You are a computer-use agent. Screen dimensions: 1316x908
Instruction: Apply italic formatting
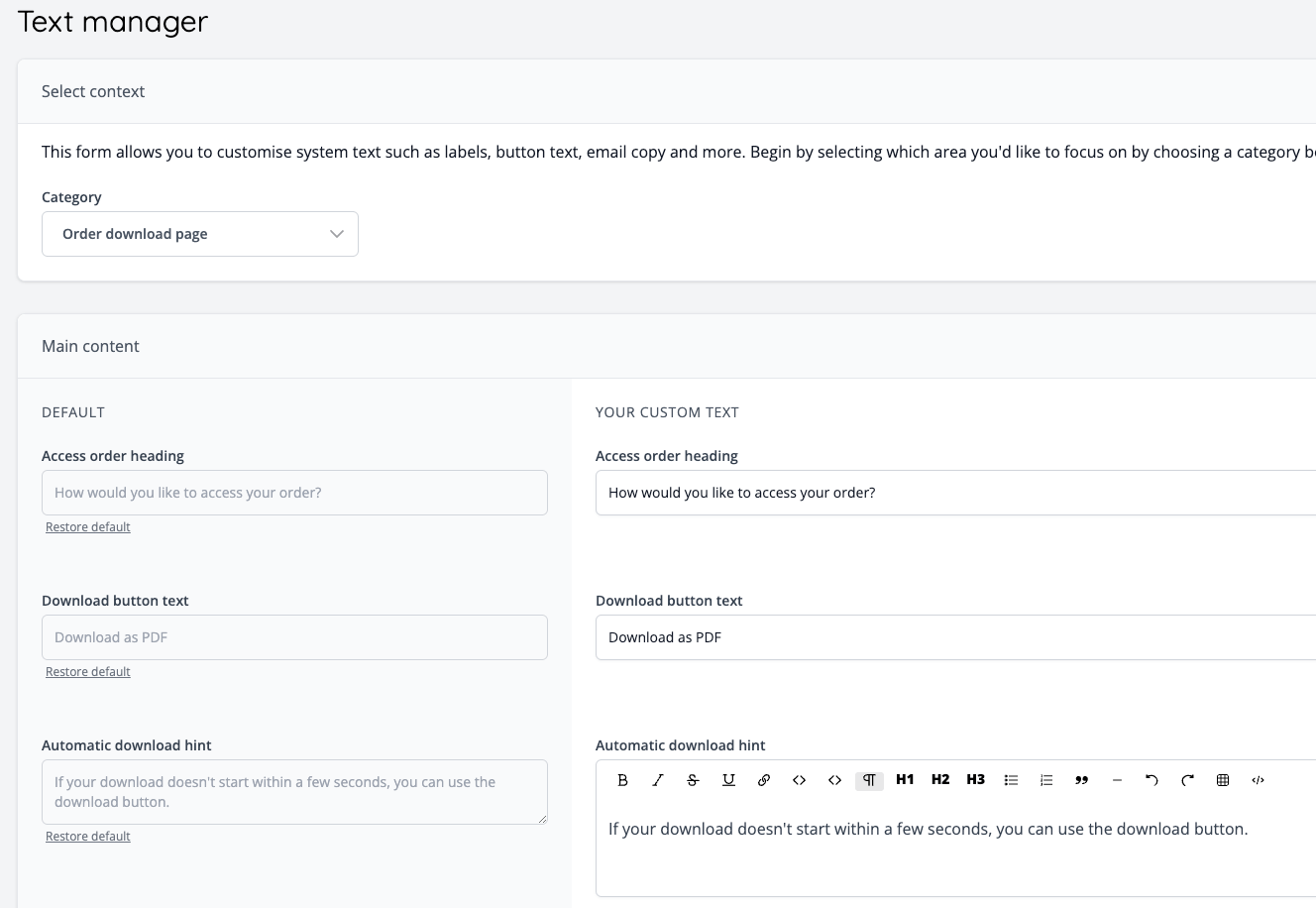(x=658, y=780)
